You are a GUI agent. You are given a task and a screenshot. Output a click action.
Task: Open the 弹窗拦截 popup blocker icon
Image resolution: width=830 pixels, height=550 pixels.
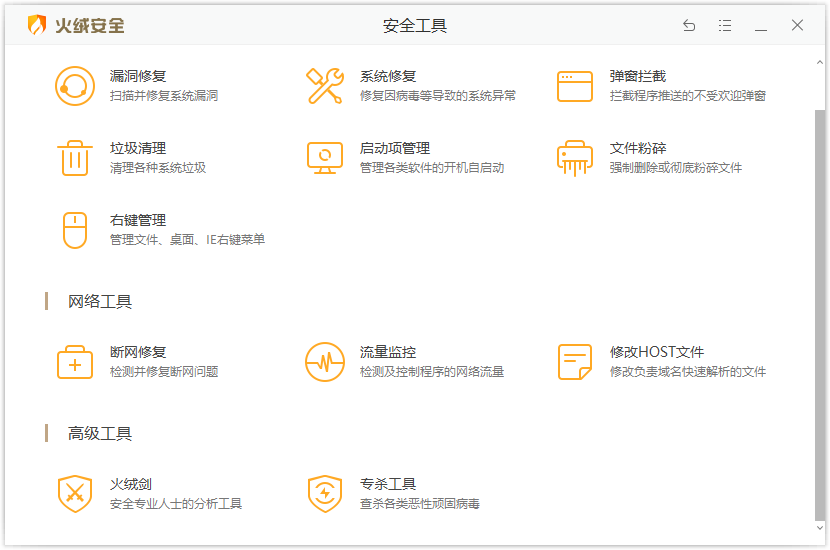click(x=575, y=86)
